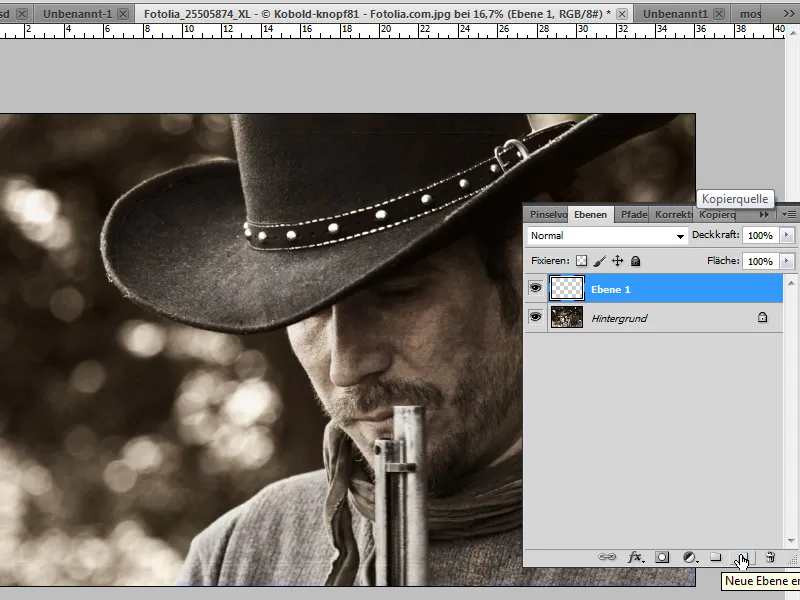Open the Ebenen panel options menu
The image size is (800, 600).
point(789,215)
